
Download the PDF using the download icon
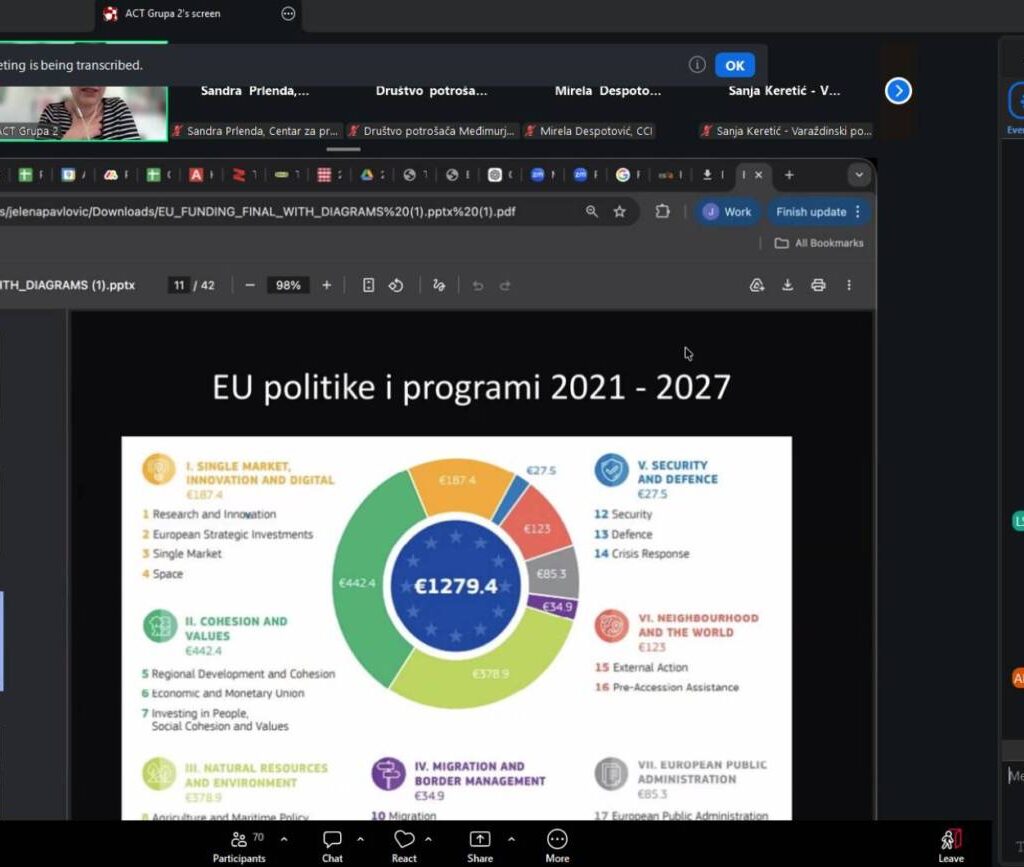click(787, 285)
